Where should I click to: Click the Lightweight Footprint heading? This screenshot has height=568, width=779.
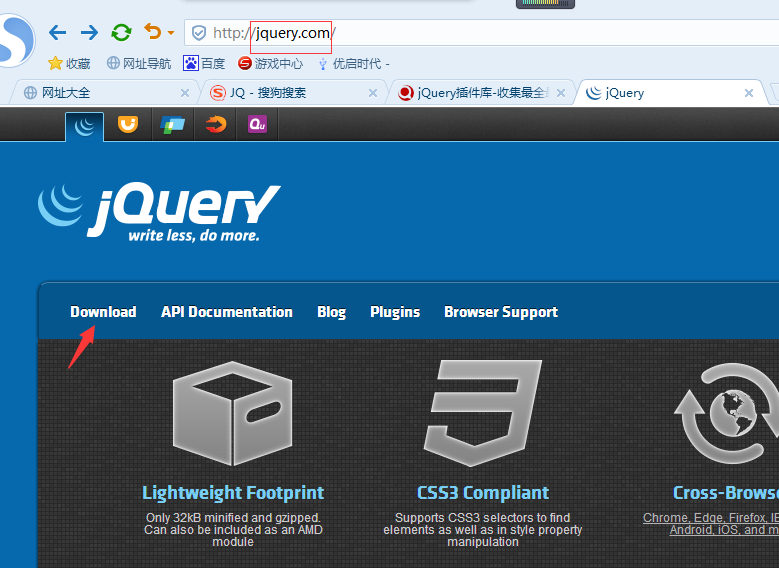[x=233, y=492]
